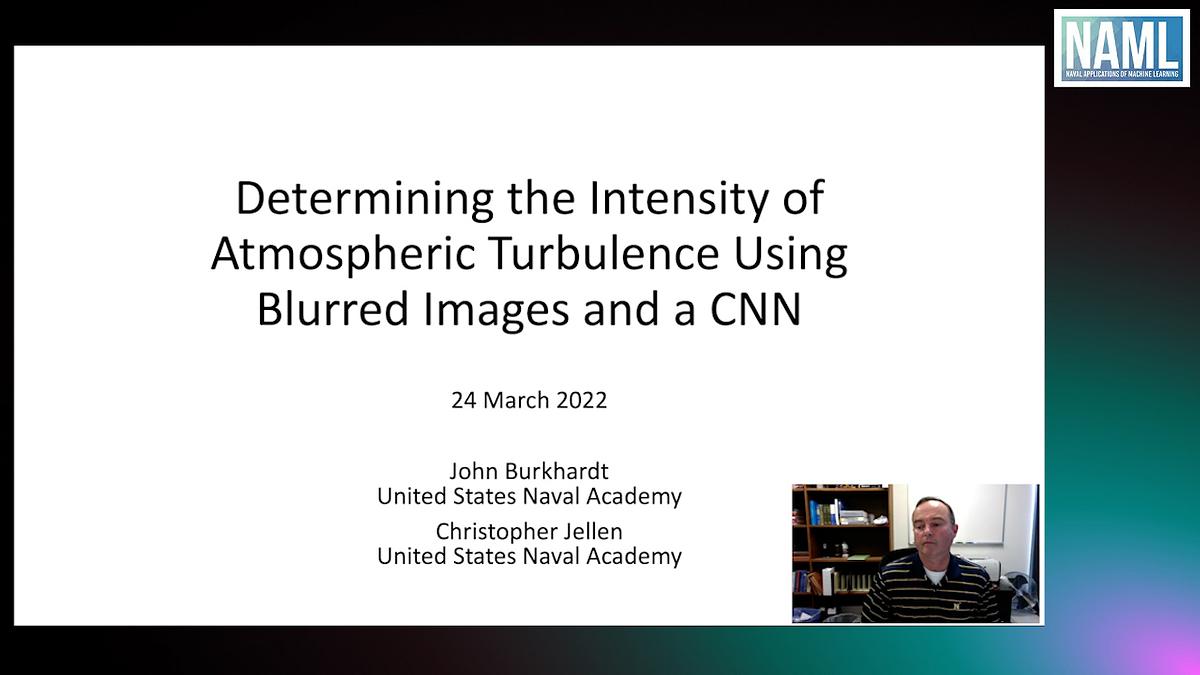Image resolution: width=1200 pixels, height=675 pixels.
Task: Select the presenter webcam thumbnail
Action: click(915, 553)
